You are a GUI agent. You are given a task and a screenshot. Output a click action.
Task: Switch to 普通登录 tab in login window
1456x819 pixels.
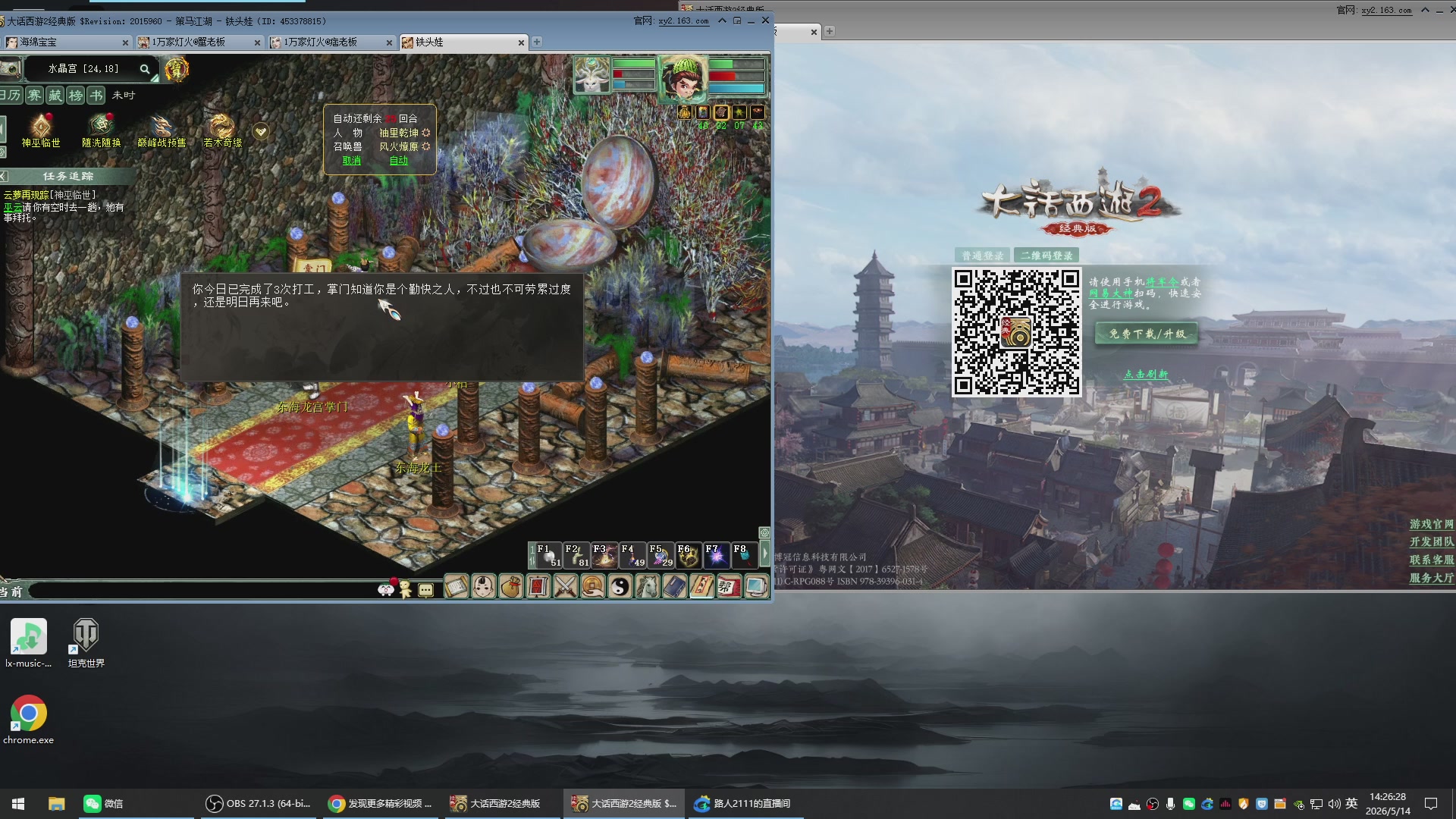[x=983, y=256]
